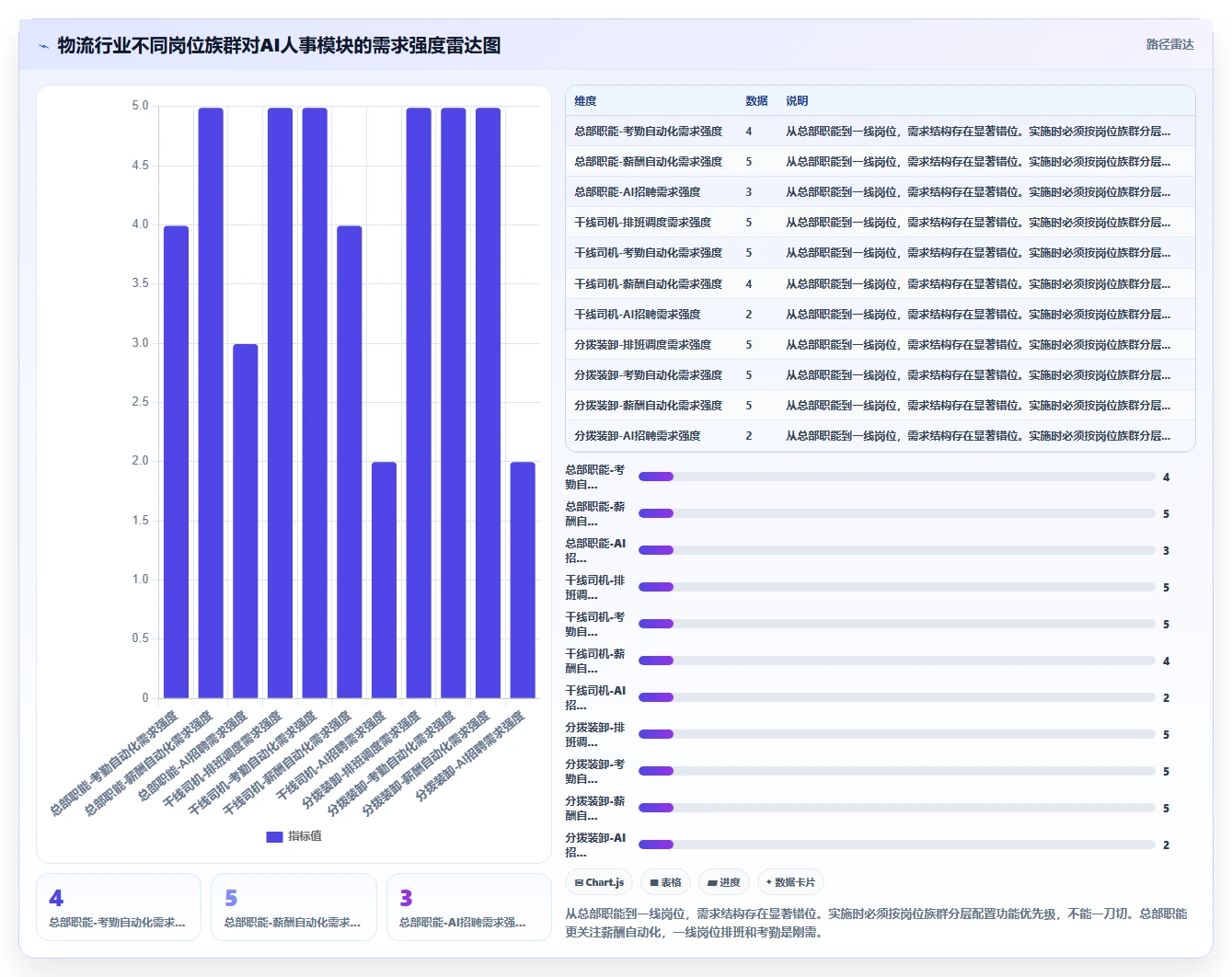
Task: Click progress bar for 总部职能-考勤自… row
Action: (x=897, y=477)
